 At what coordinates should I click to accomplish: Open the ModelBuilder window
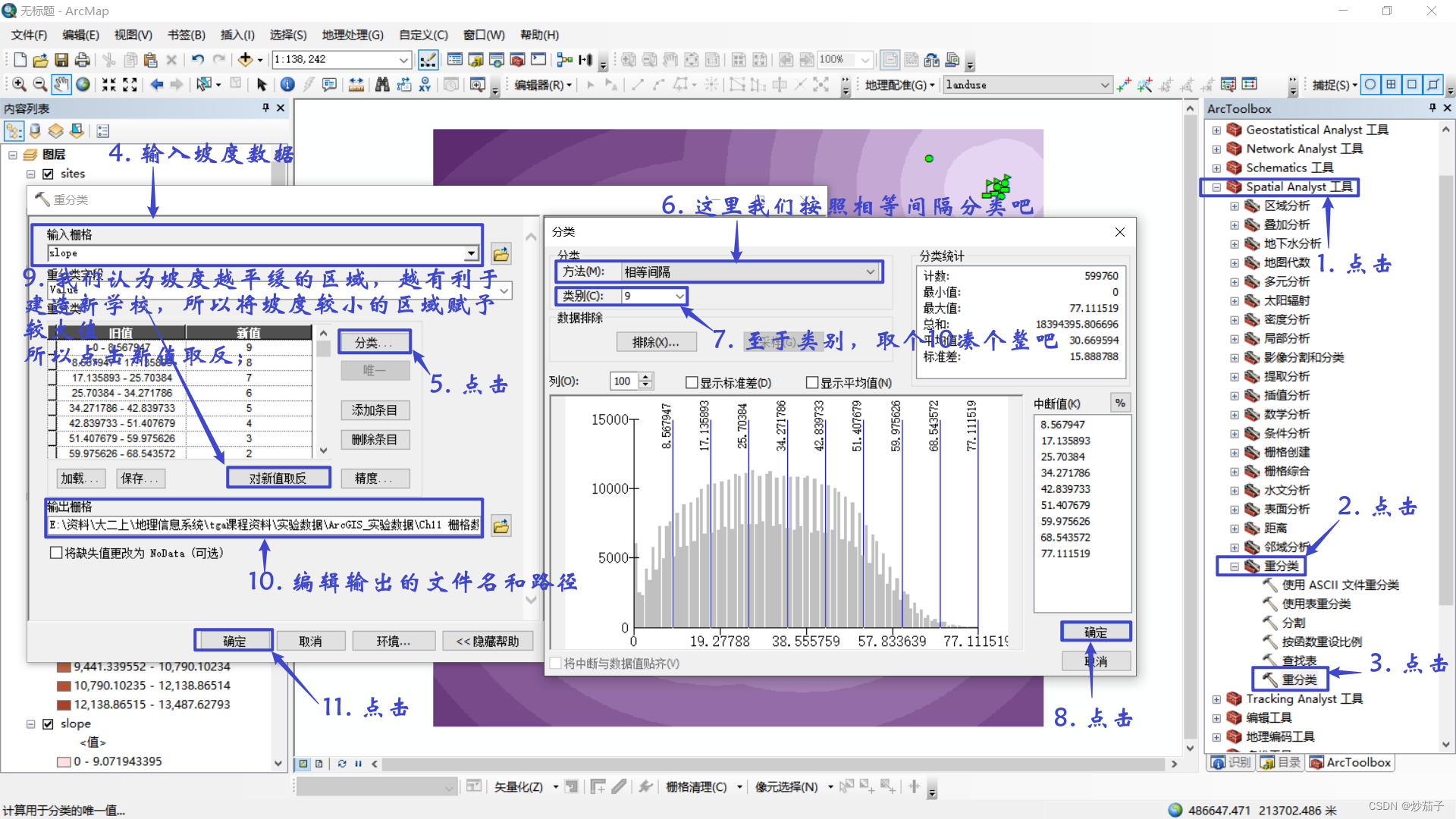coord(564,60)
